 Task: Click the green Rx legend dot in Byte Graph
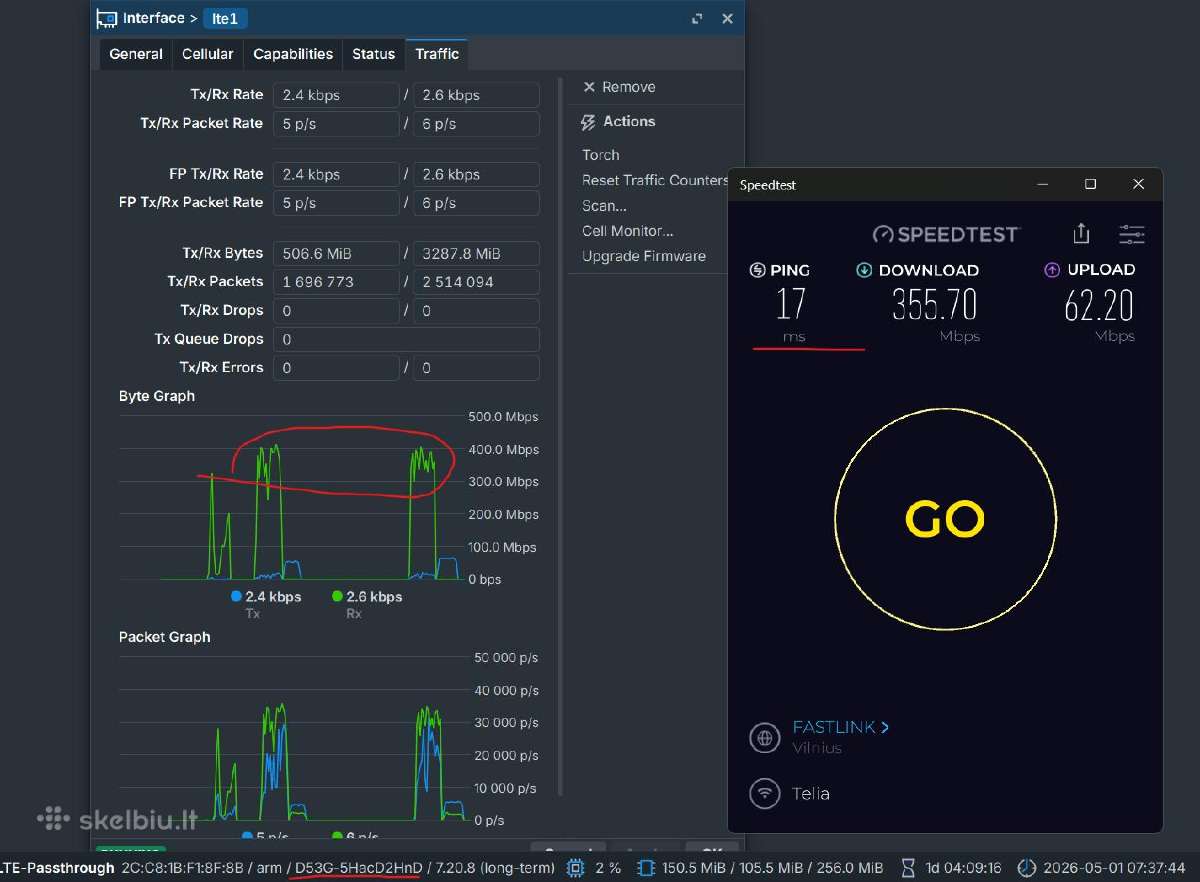pyautogui.click(x=337, y=596)
